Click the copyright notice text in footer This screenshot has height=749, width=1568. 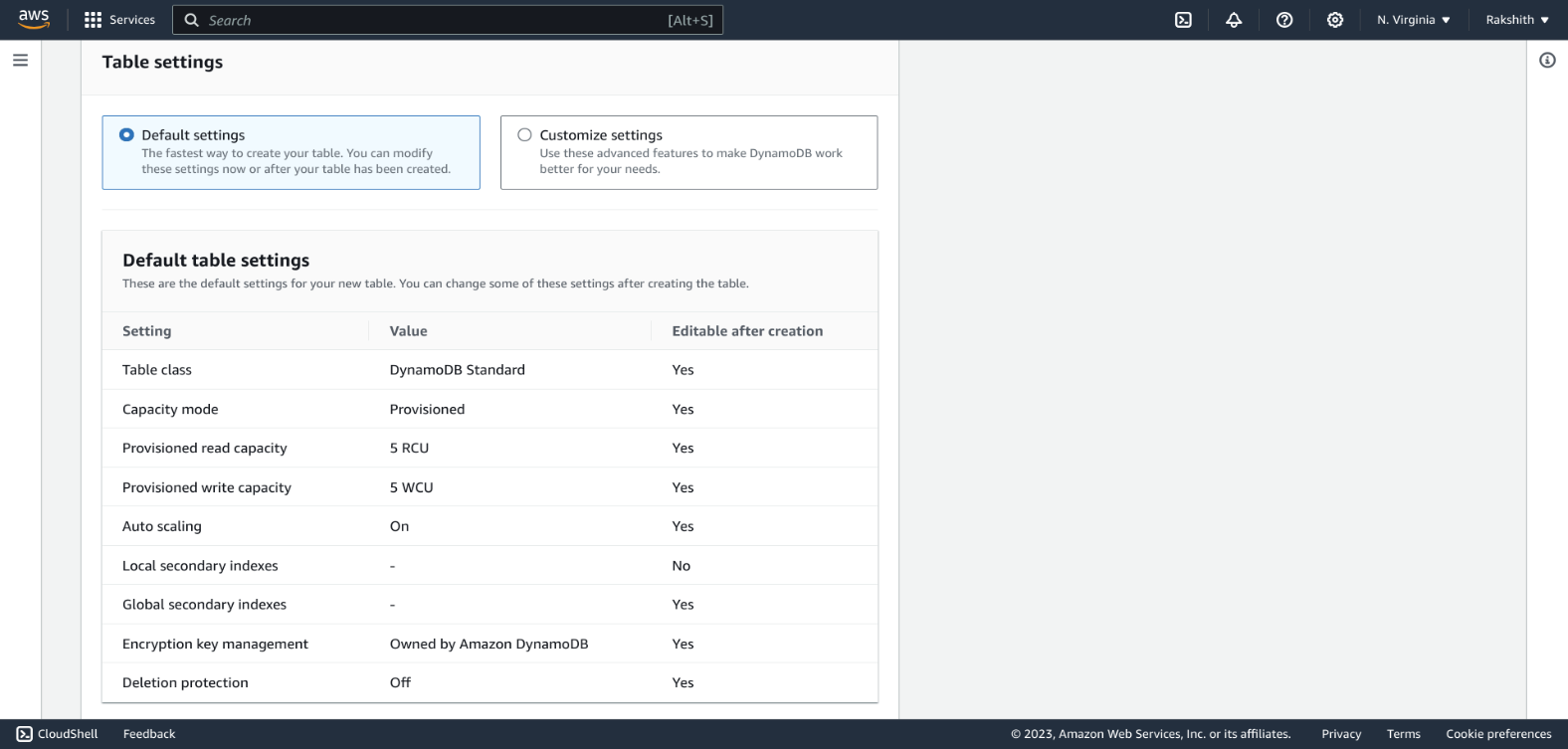coord(1150,734)
